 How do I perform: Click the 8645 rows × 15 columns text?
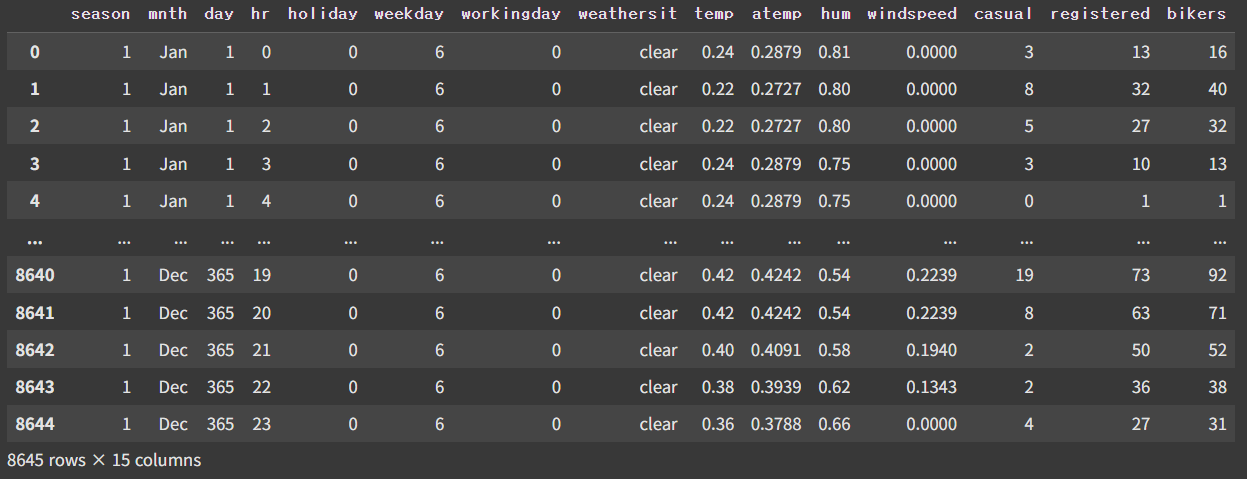[x=104, y=460]
